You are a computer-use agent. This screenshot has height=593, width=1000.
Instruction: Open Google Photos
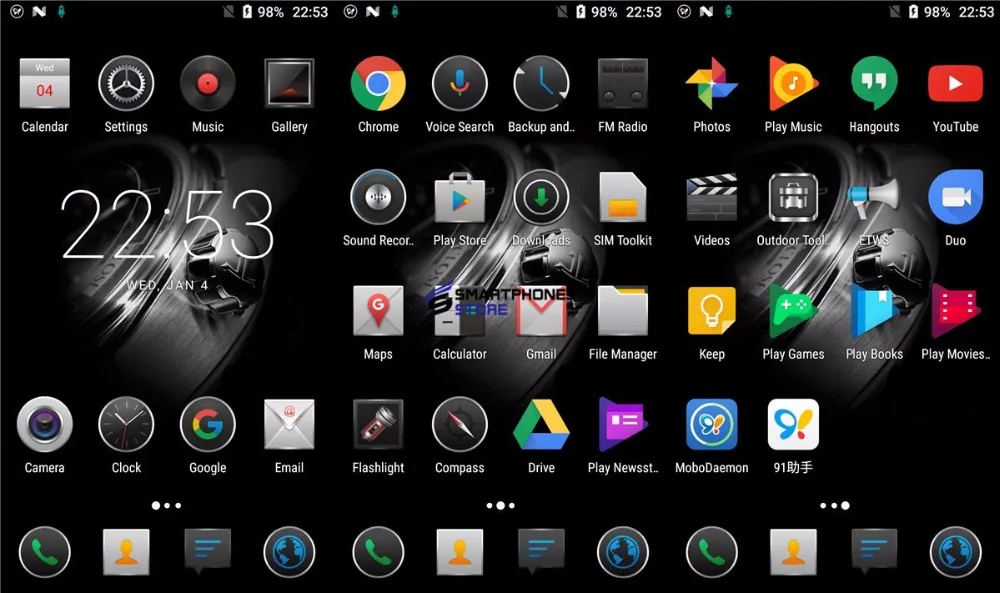pos(712,84)
